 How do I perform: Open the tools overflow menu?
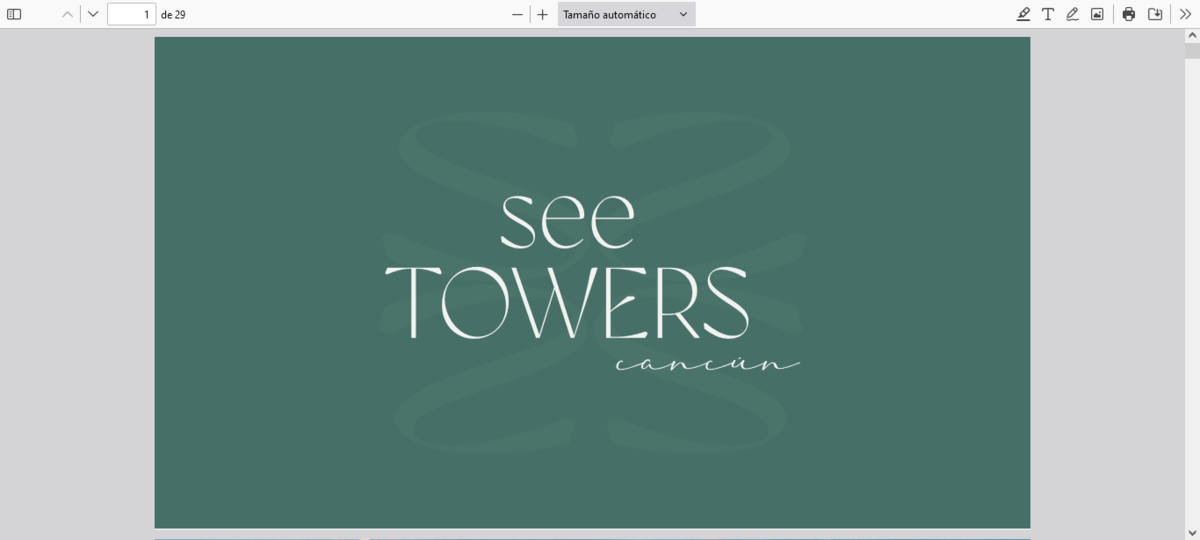pyautogui.click(x=1186, y=14)
